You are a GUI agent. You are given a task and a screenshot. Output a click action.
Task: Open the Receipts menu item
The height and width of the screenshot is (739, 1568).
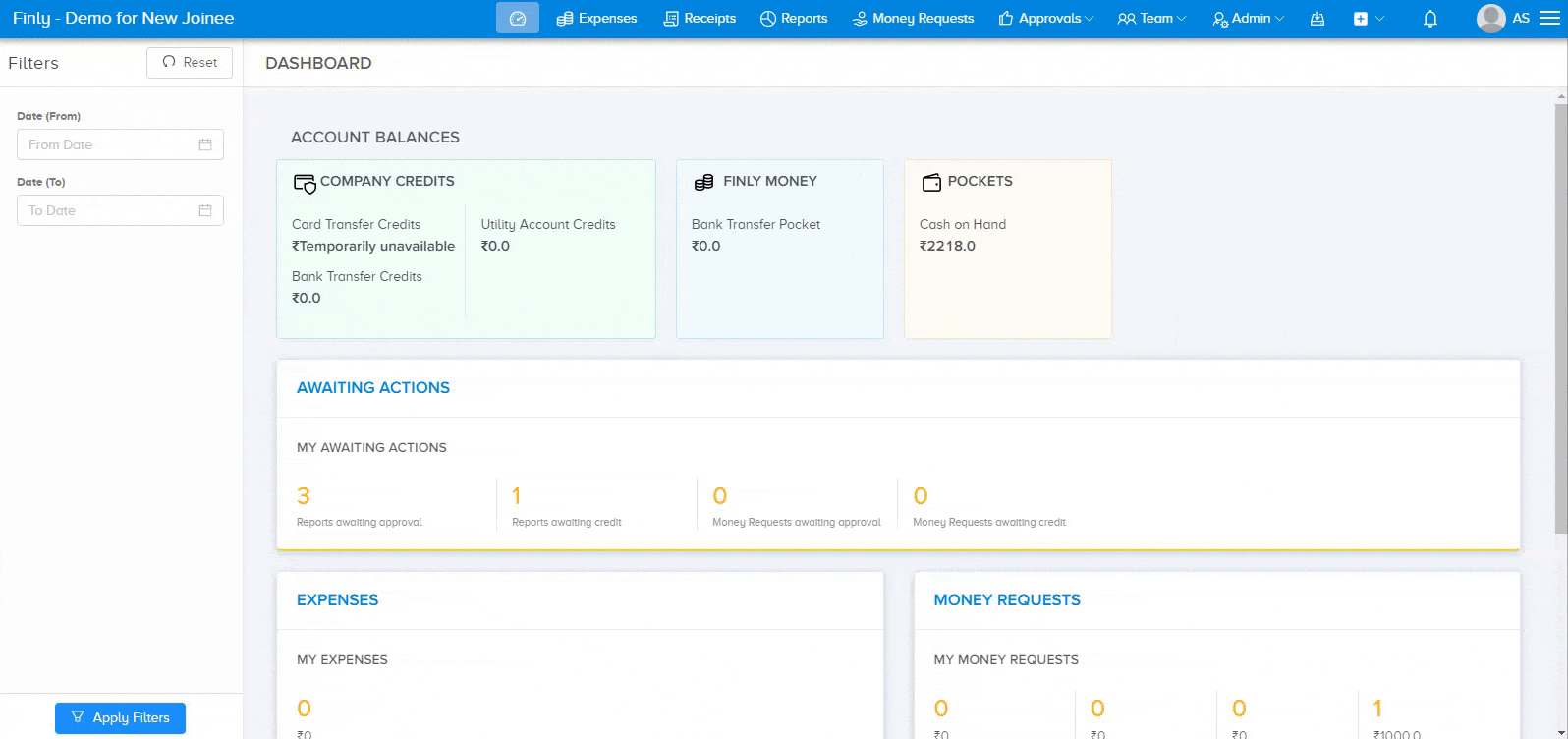point(700,19)
